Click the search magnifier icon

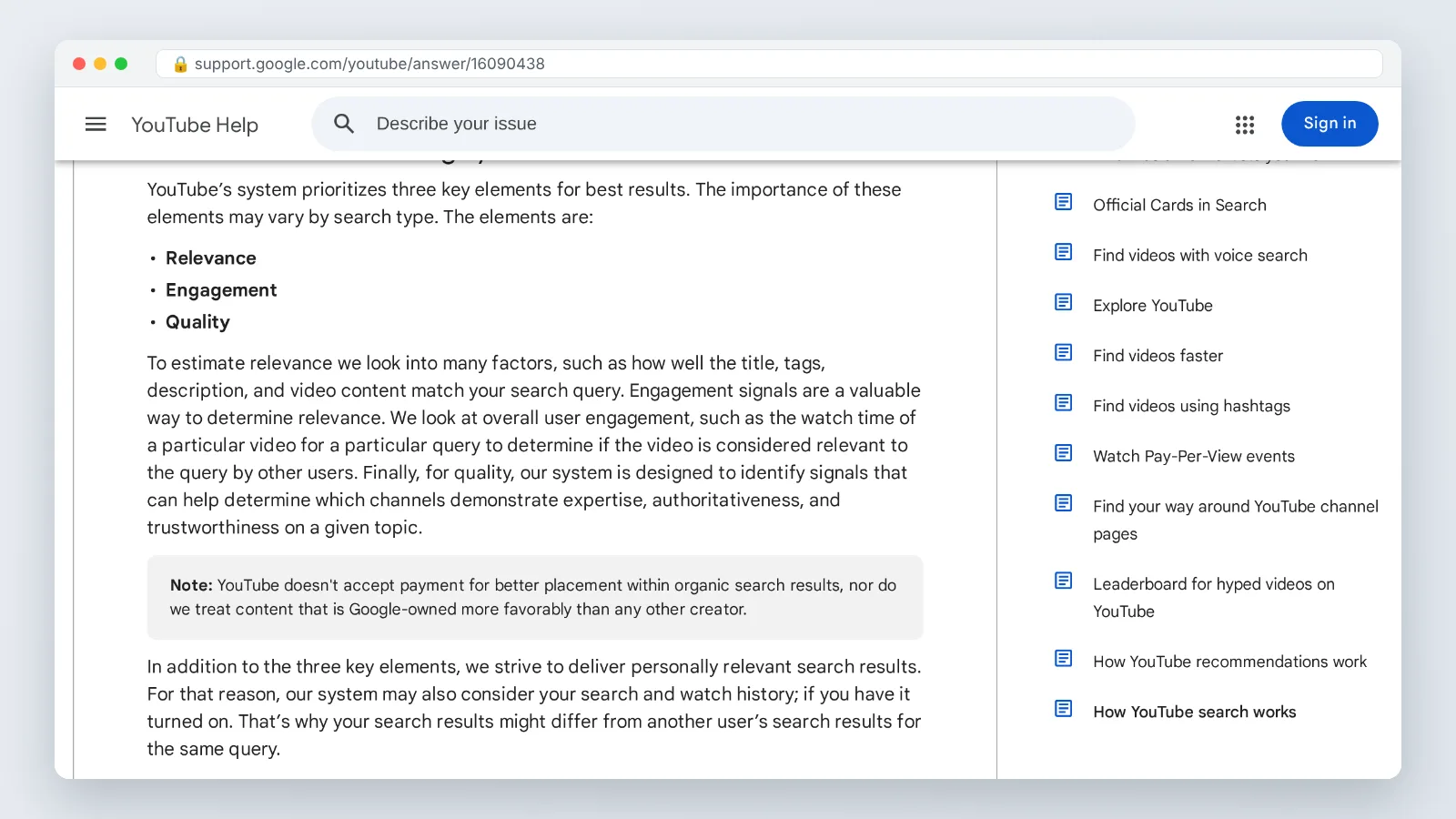point(344,124)
